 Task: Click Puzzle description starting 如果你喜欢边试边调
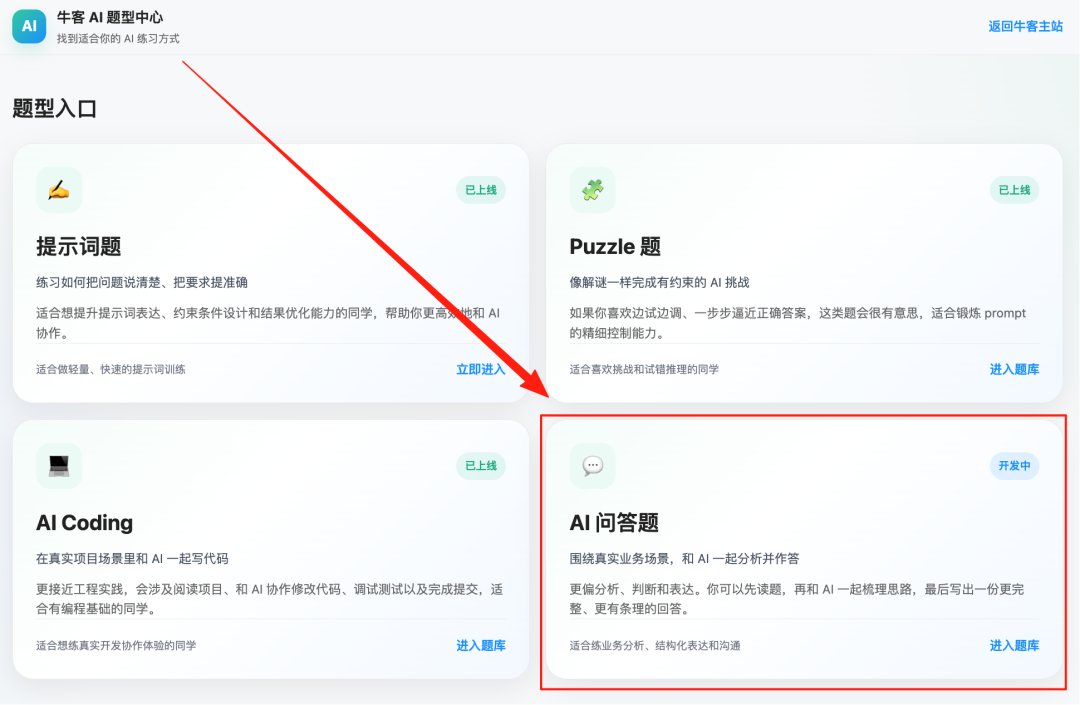798,323
